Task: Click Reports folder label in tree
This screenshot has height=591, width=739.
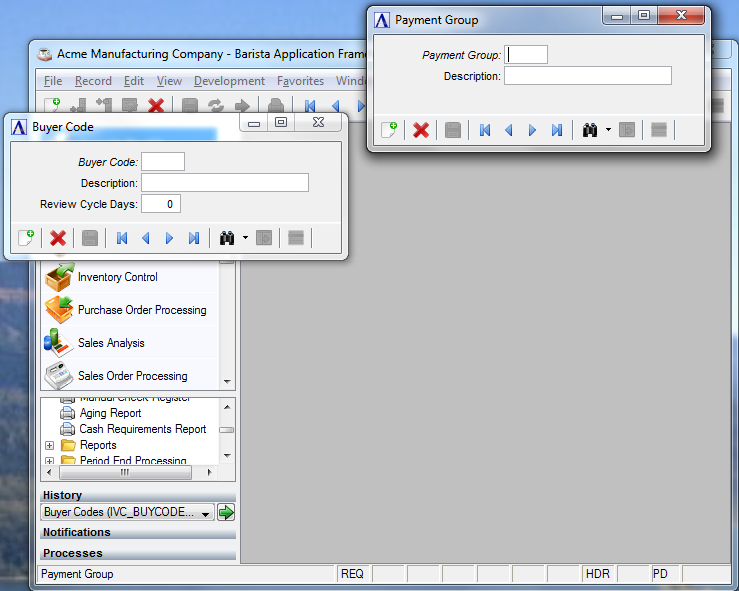Action: [x=98, y=445]
